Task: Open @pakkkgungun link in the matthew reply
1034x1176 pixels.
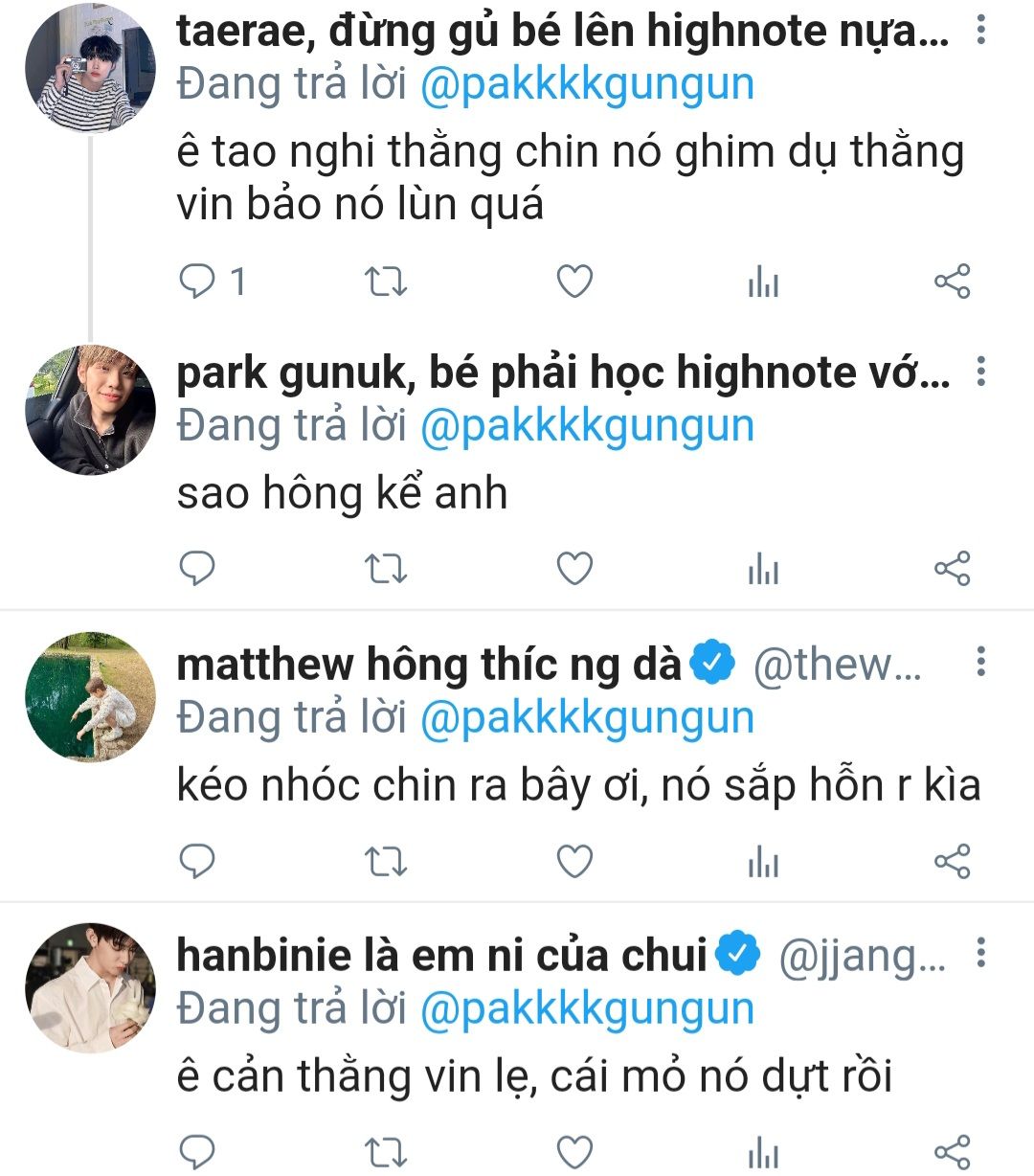Action: [587, 718]
